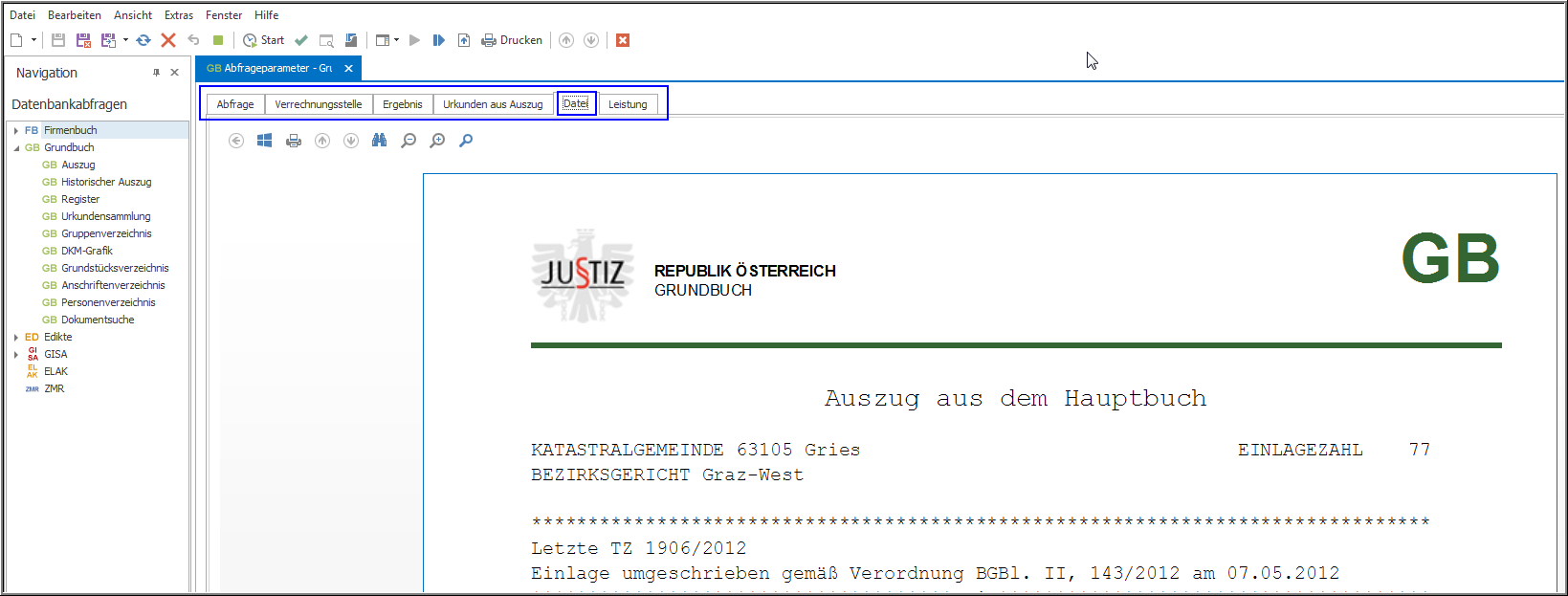This screenshot has width=1568, height=596.
Task: Click the green square stop icon
Action: [x=218, y=40]
